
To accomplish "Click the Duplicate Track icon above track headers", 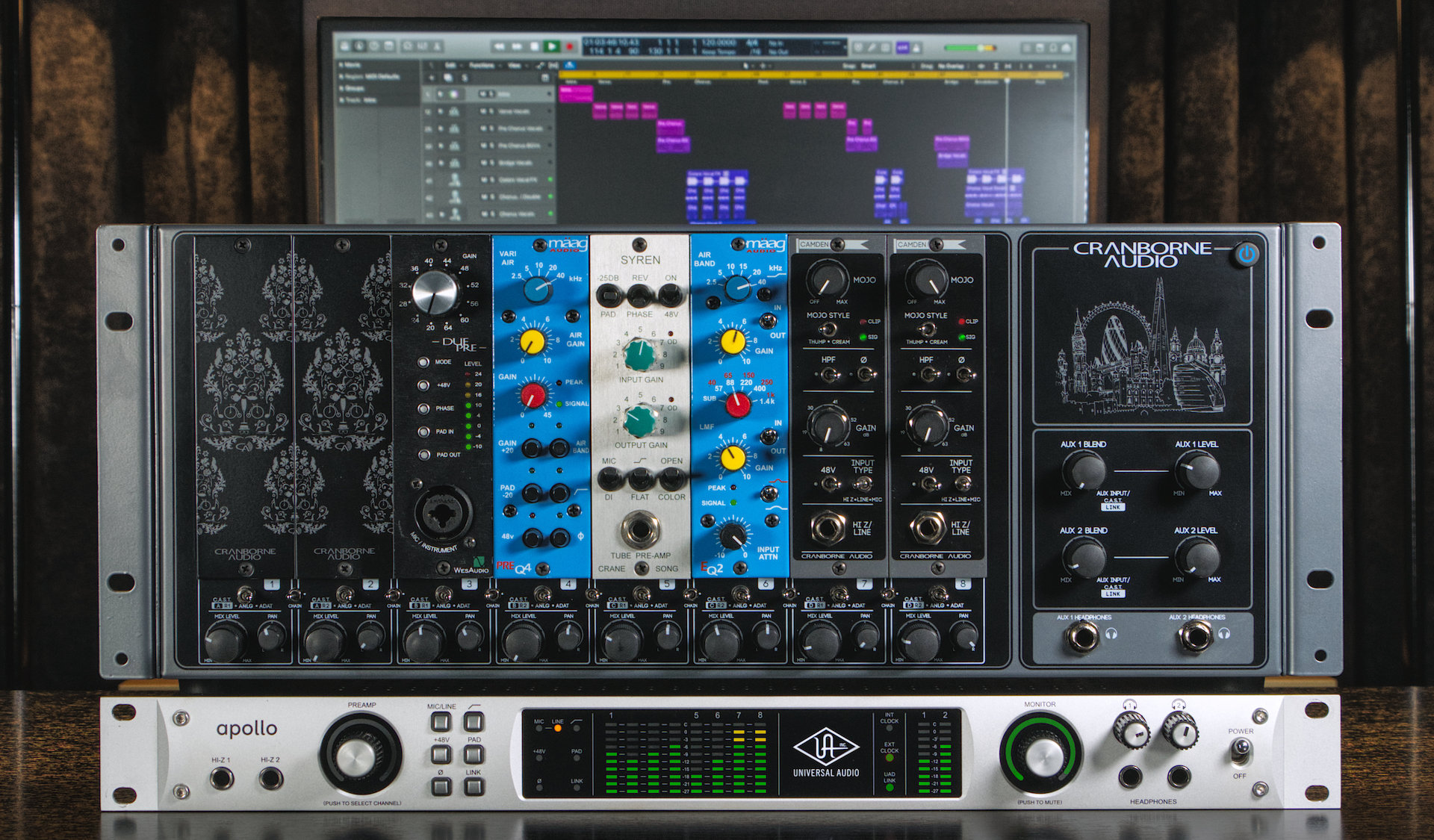I will (448, 78).
